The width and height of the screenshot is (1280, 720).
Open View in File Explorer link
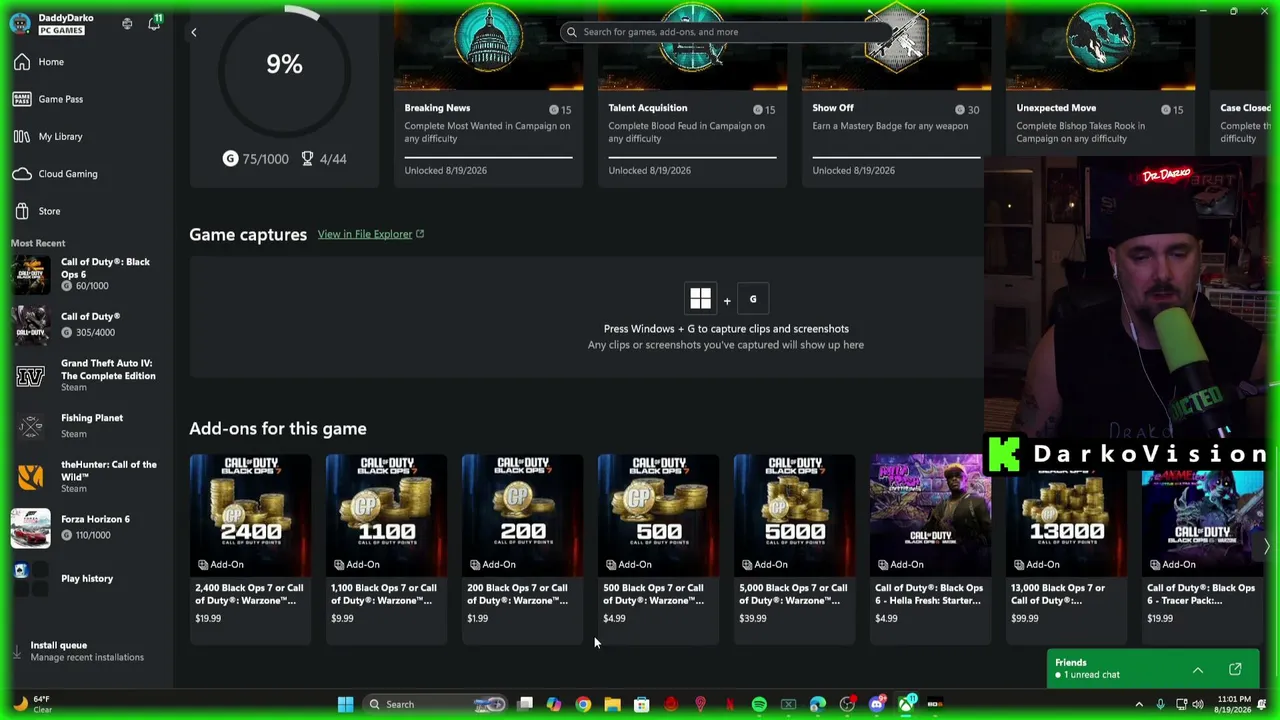[x=371, y=234]
